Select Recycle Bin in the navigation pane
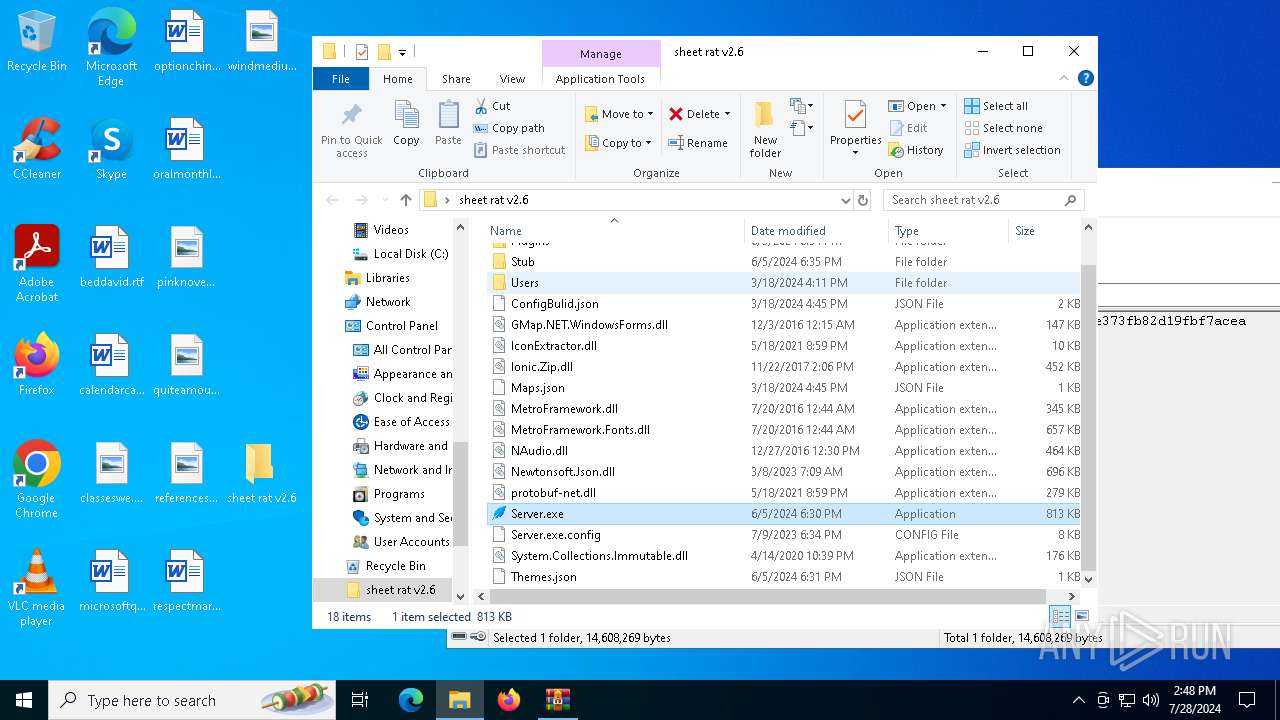This screenshot has width=1280, height=720. pyautogui.click(x=385, y=566)
